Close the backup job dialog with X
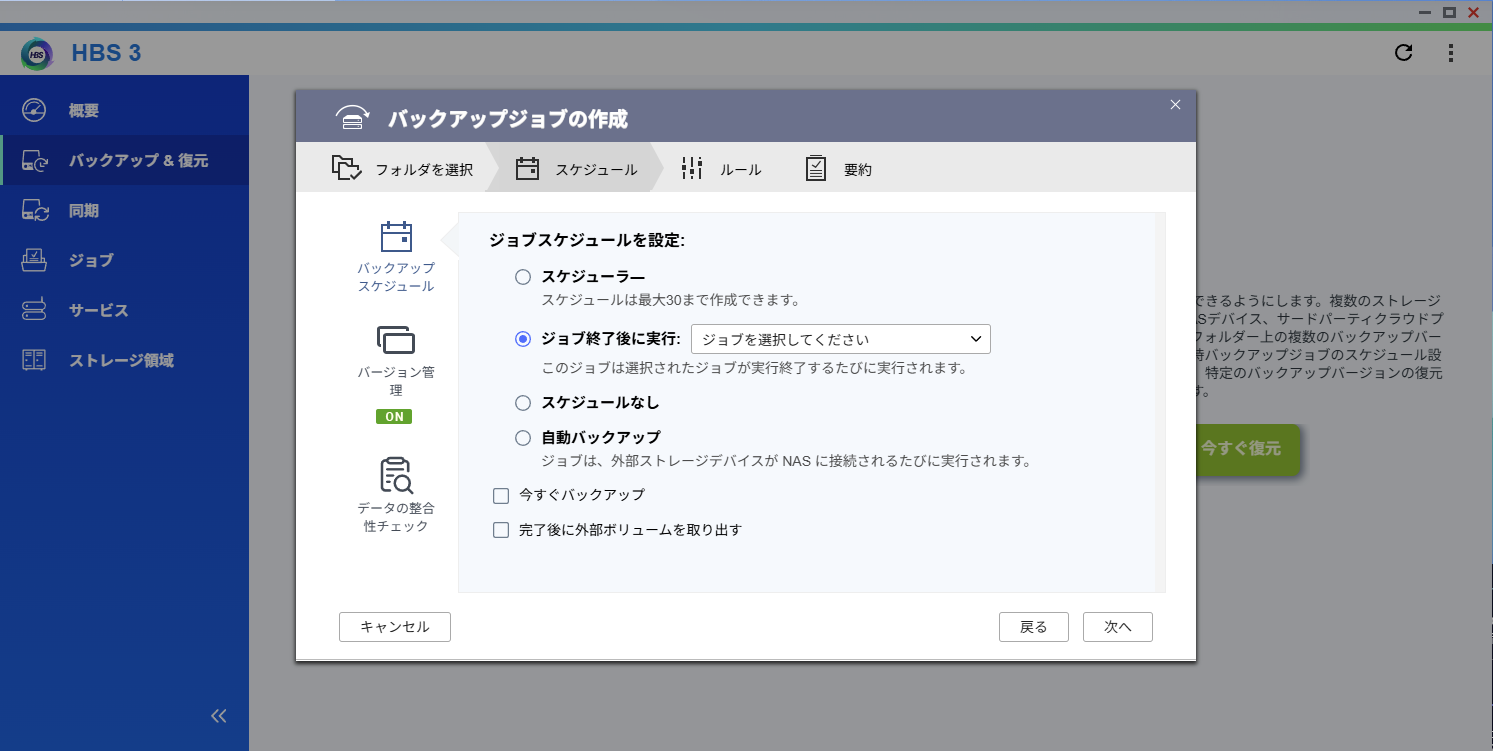 point(1175,105)
